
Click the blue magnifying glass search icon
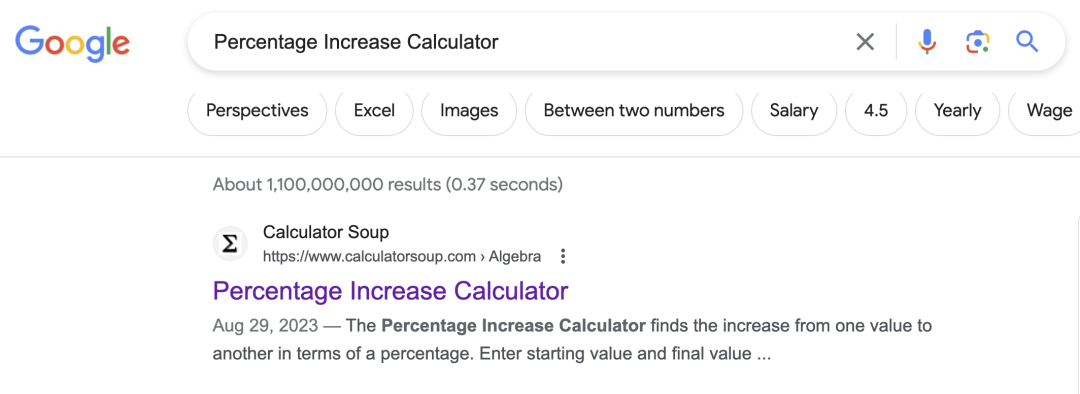click(1027, 42)
